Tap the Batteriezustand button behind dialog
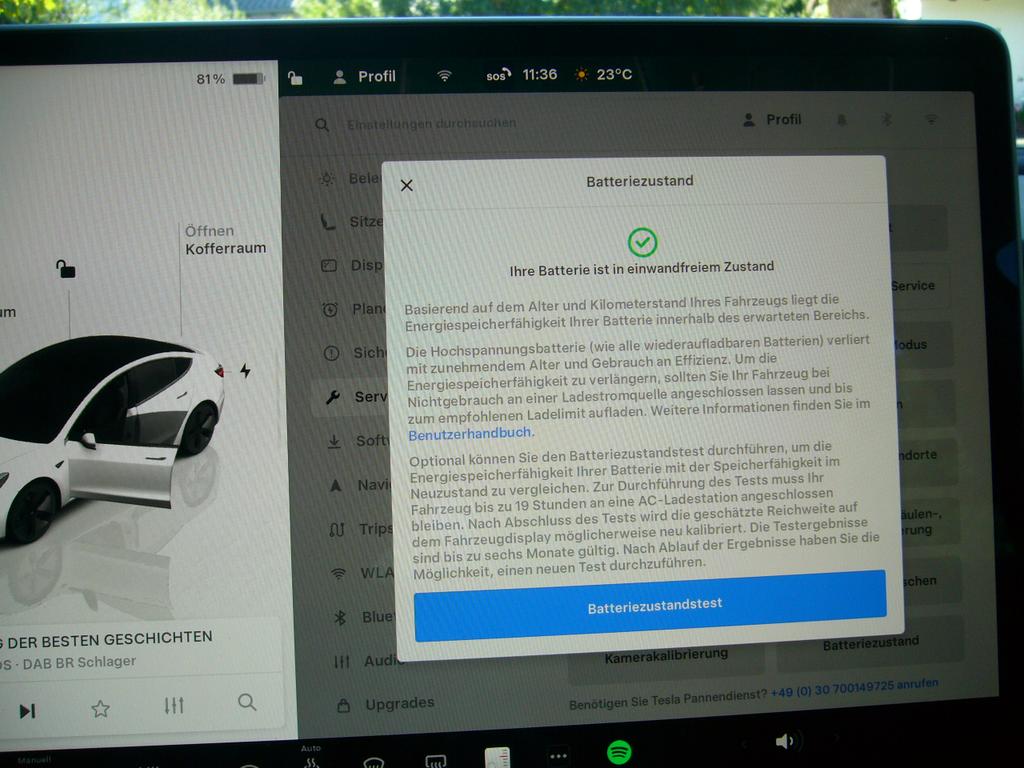The width and height of the screenshot is (1024, 768). pos(871,645)
